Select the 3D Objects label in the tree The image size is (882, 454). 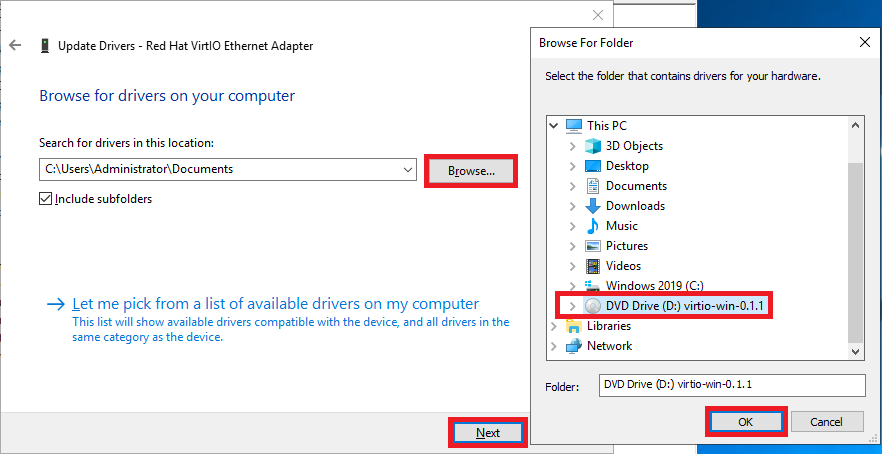click(634, 146)
